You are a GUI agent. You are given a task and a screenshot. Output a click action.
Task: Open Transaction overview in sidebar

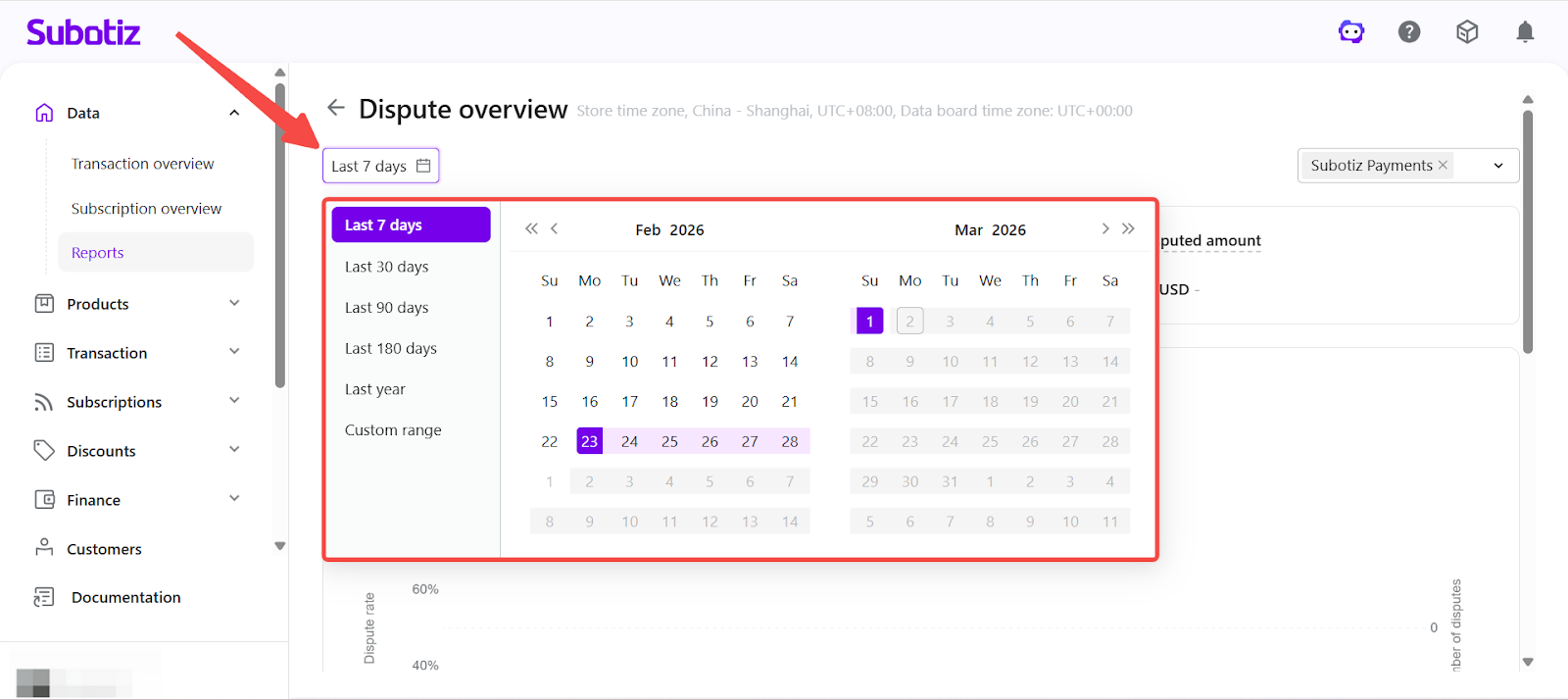(142, 164)
